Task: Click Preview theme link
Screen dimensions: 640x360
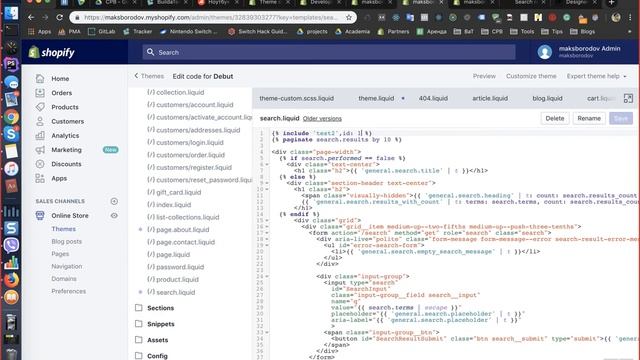Action: tap(484, 76)
